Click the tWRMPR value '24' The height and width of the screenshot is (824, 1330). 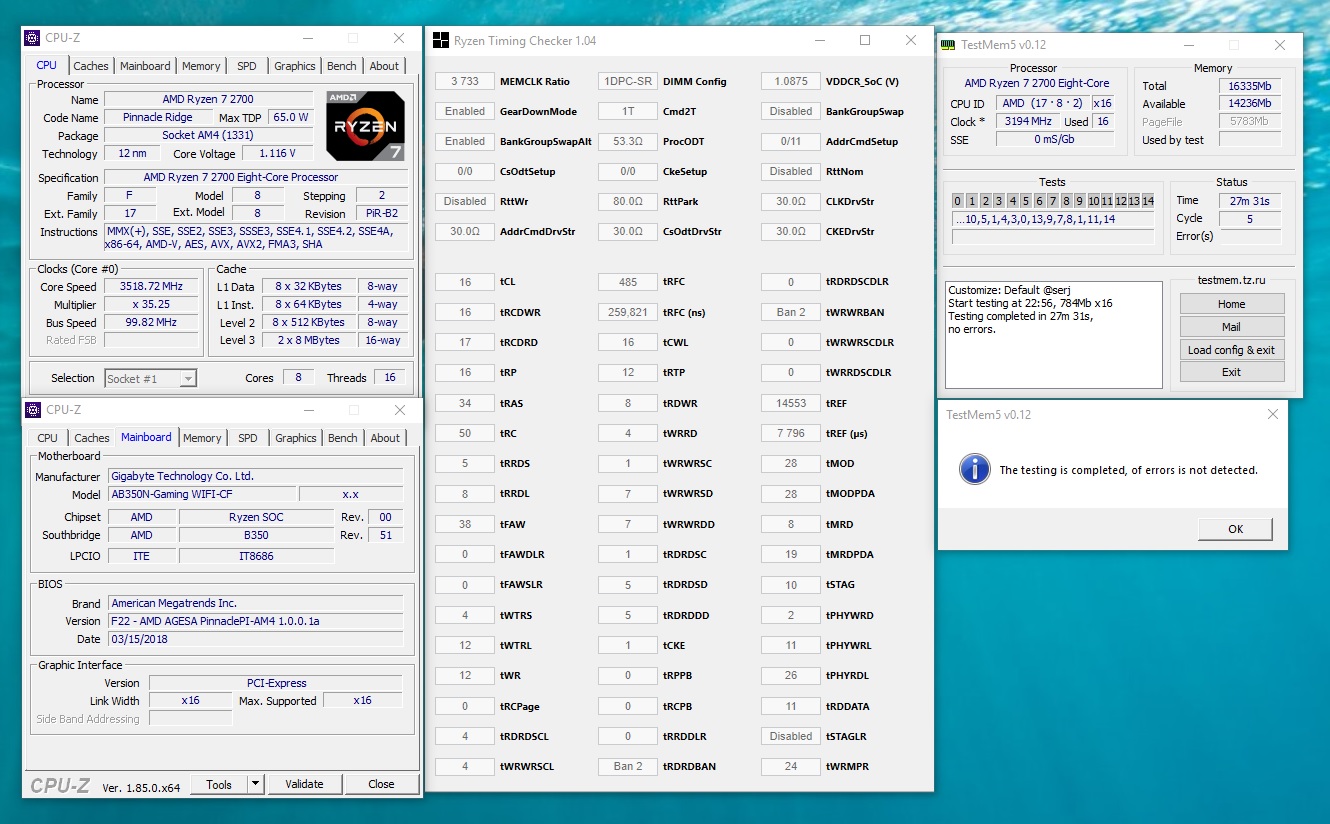(791, 766)
